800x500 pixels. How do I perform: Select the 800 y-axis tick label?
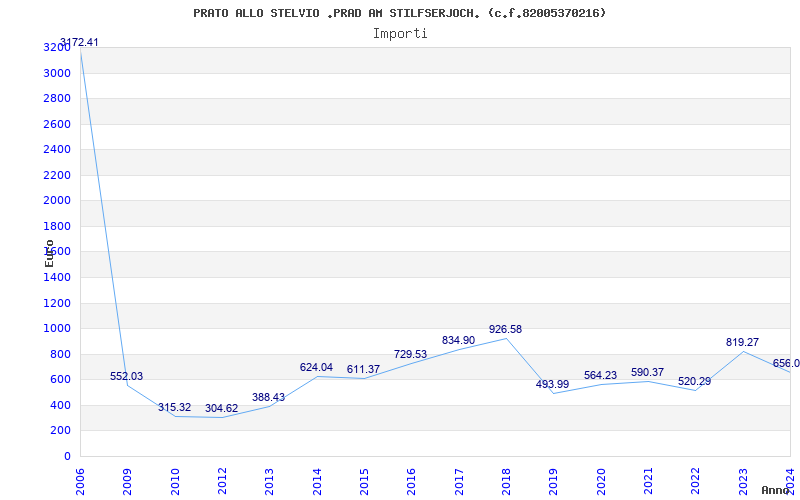pyautogui.click(x=61, y=354)
